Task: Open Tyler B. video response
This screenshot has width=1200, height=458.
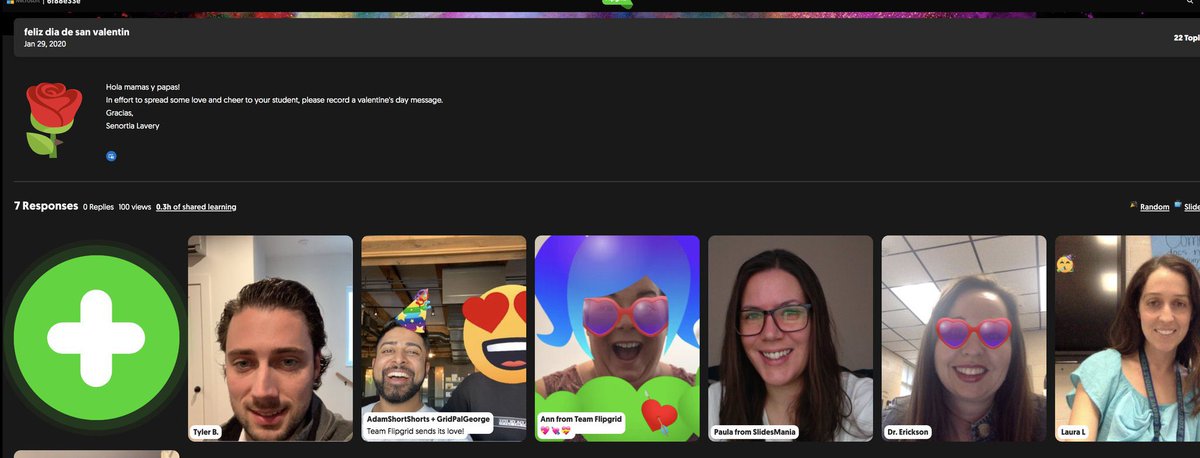Action: (x=270, y=338)
